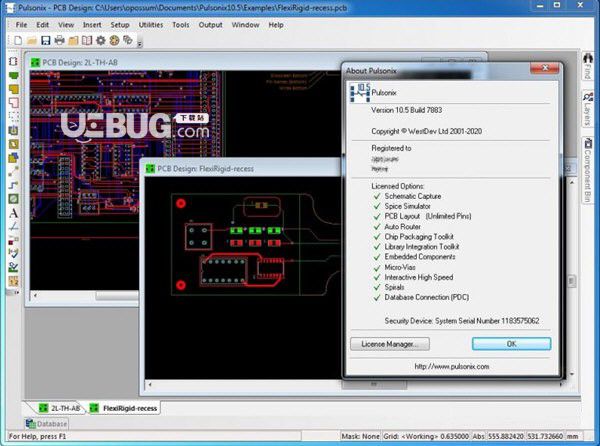This screenshot has width=600, height=446.
Task: Open the View menu
Action: [x=66, y=25]
